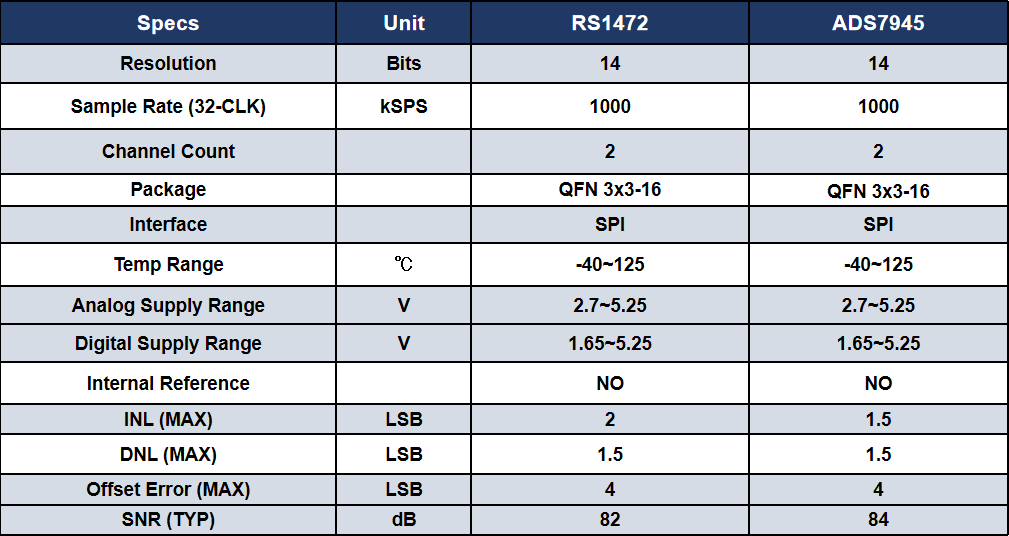
Task: Click the Temp Range row label
Action: (168, 264)
